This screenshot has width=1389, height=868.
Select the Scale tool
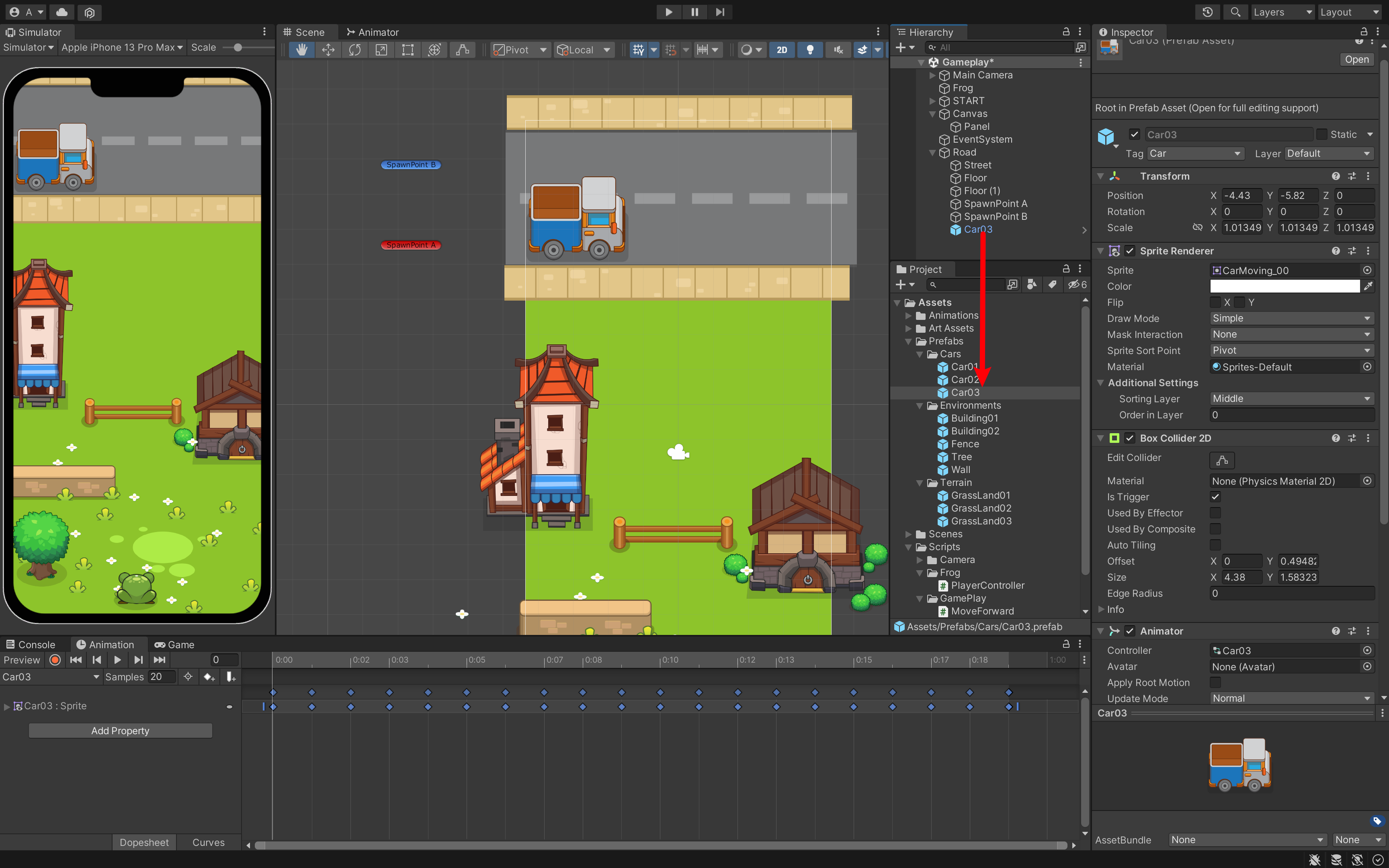point(381,50)
